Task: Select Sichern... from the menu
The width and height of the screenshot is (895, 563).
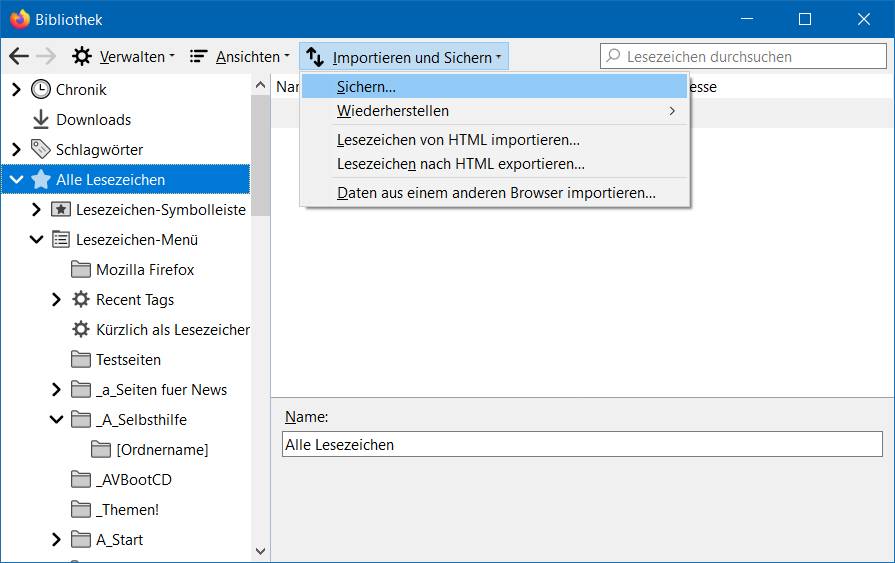Action: pos(366,87)
